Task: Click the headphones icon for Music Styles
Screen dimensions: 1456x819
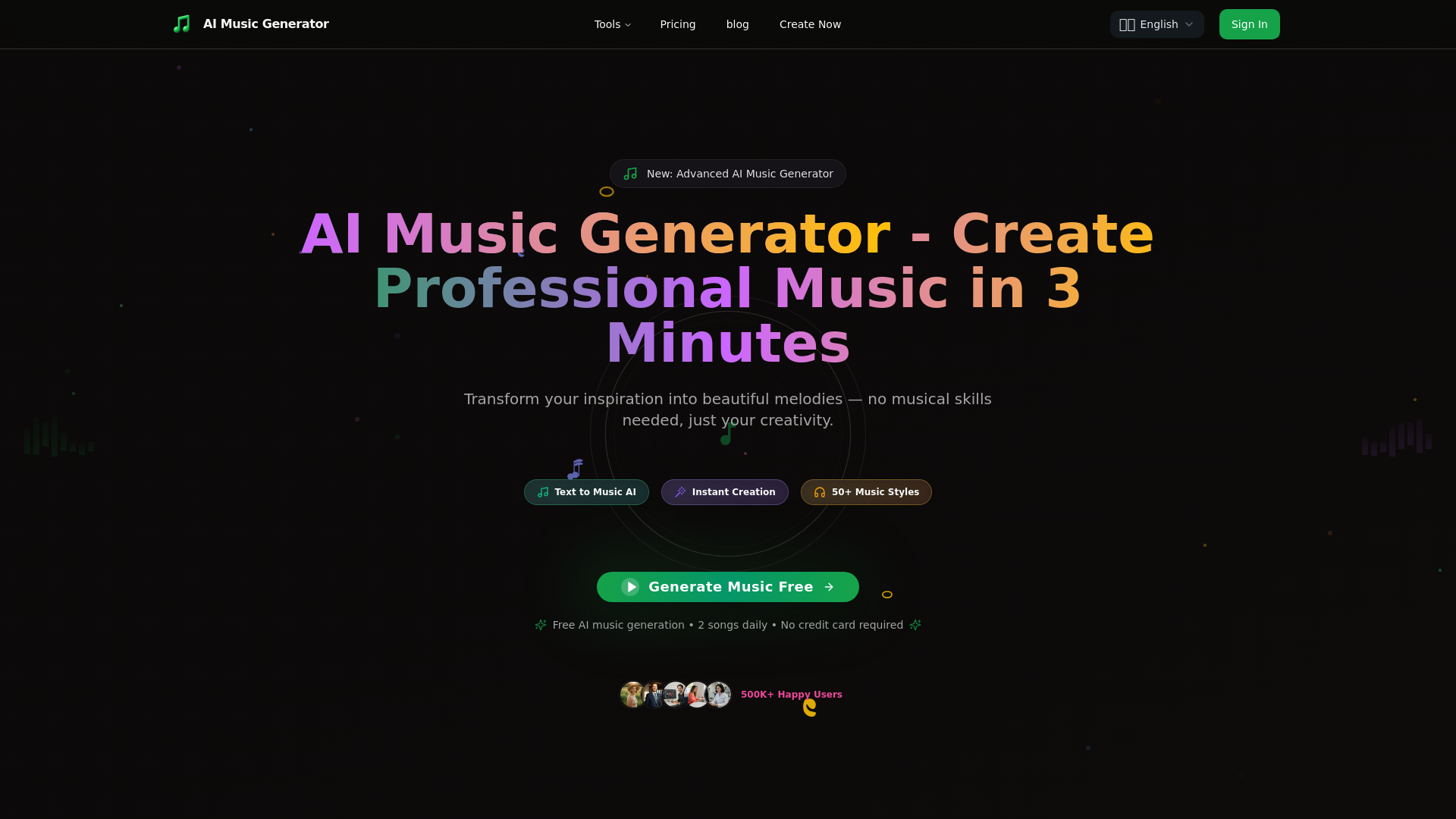Action: [820, 492]
